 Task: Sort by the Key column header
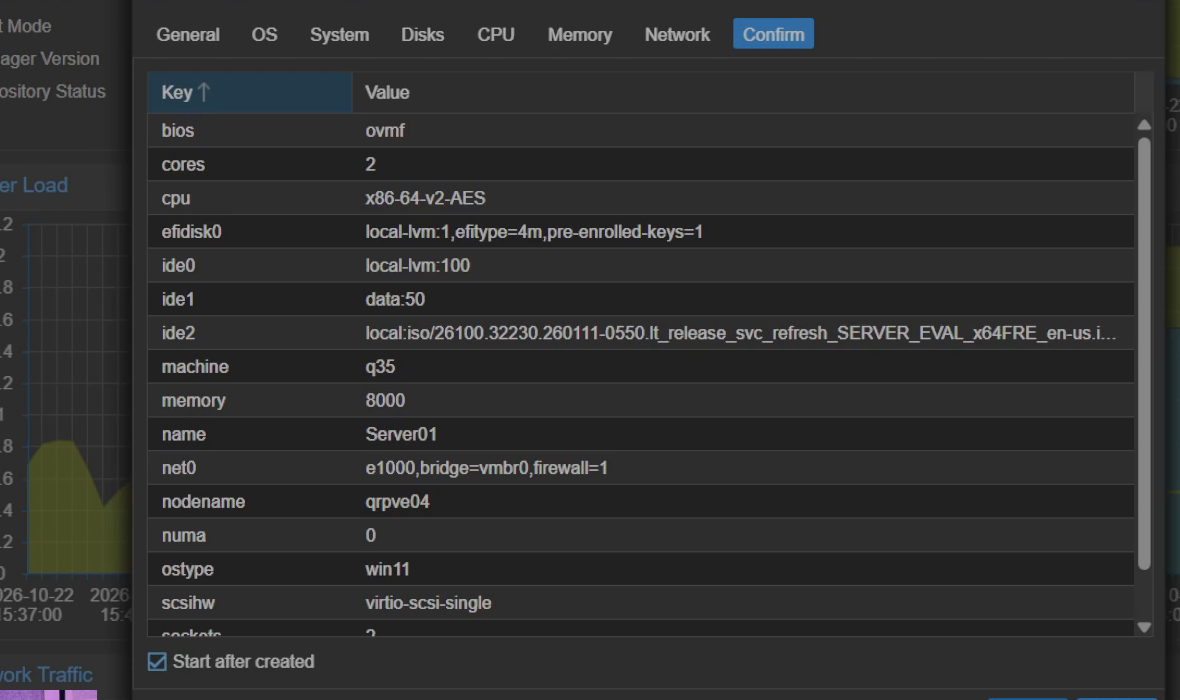pyautogui.click(x=250, y=93)
